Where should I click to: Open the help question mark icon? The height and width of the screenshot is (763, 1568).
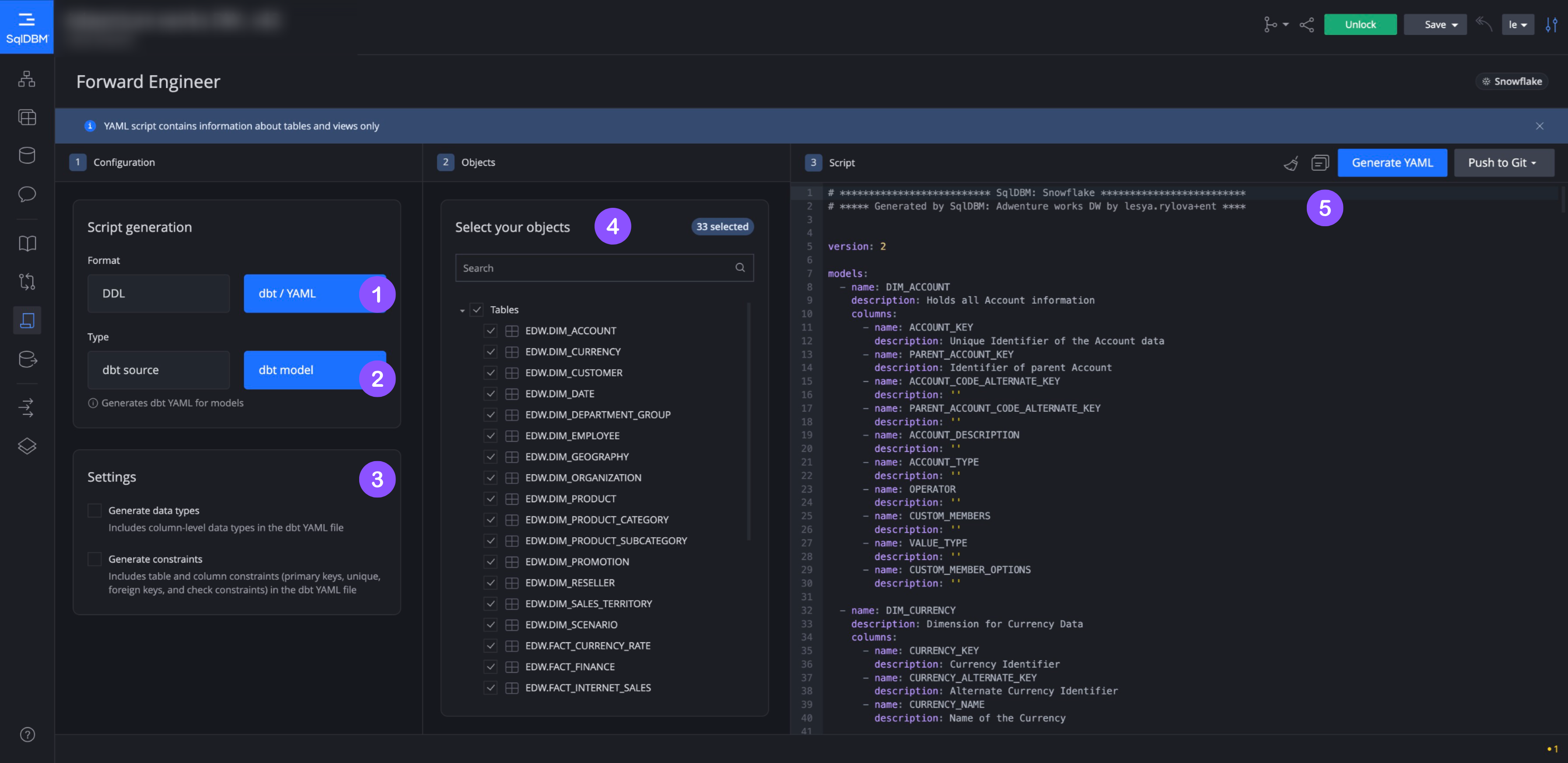(x=28, y=735)
